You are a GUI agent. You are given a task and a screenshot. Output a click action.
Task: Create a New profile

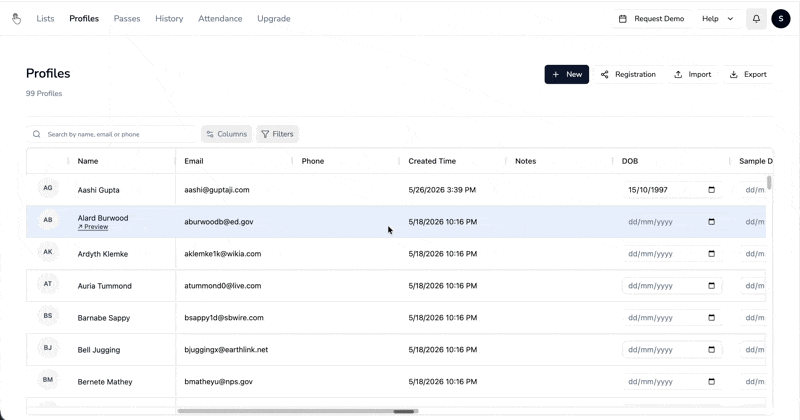(566, 75)
